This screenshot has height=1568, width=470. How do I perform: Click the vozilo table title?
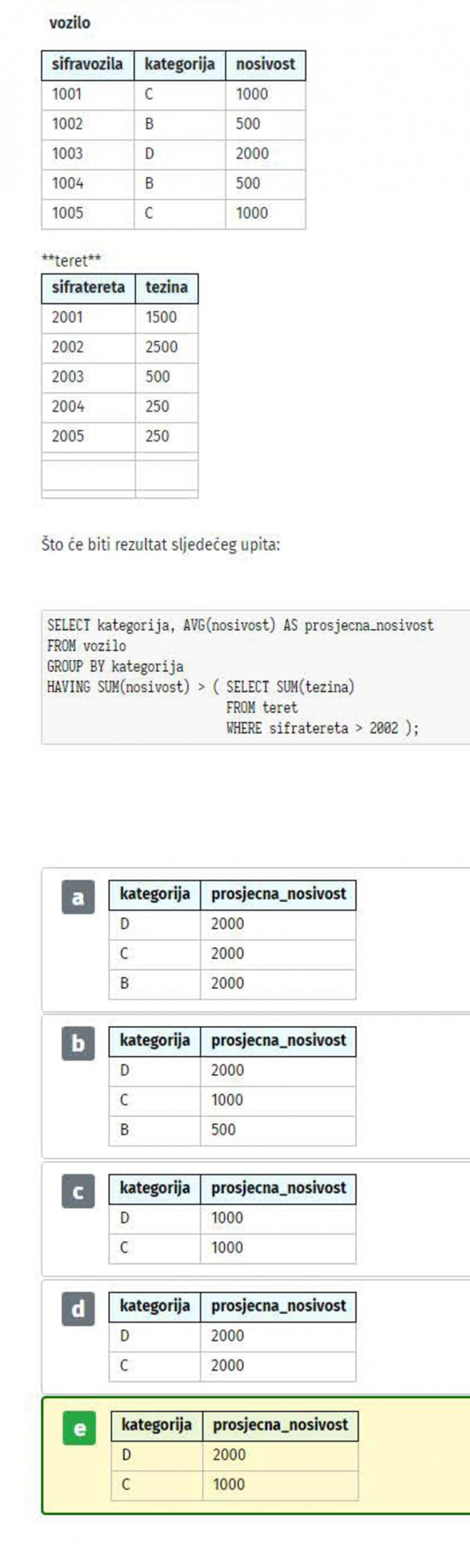[70, 23]
